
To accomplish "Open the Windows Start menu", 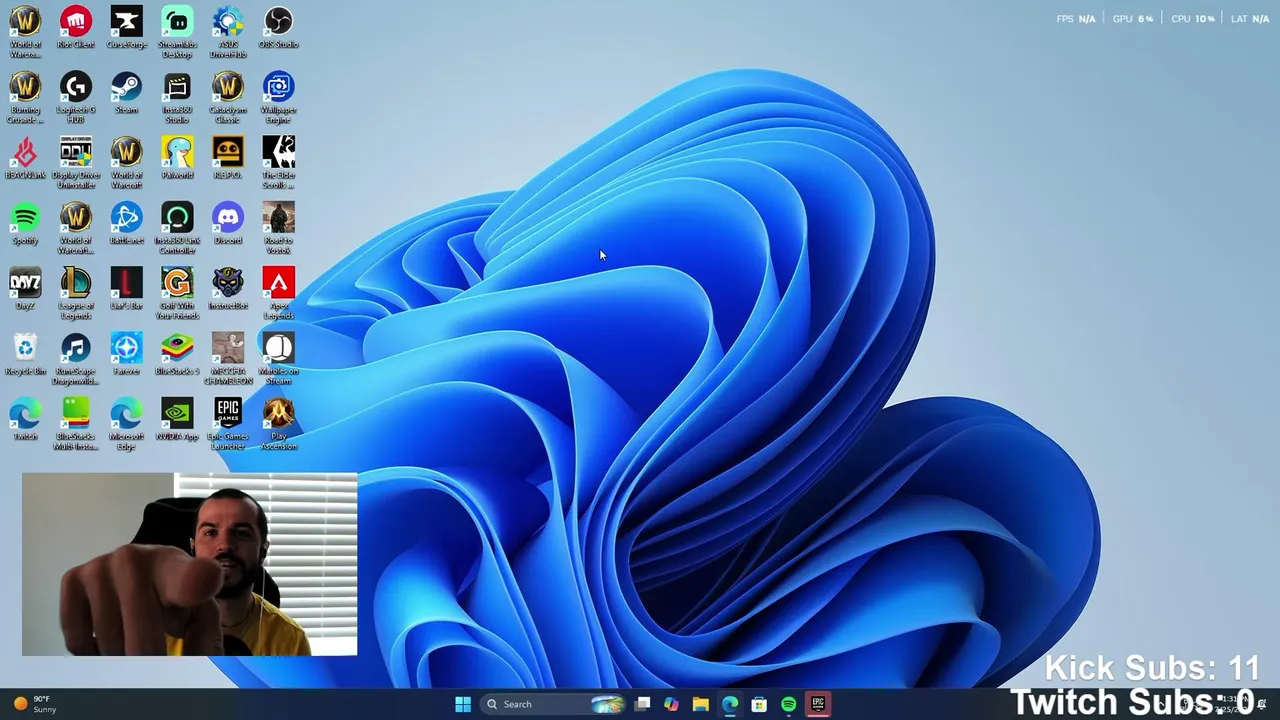I will click(463, 704).
